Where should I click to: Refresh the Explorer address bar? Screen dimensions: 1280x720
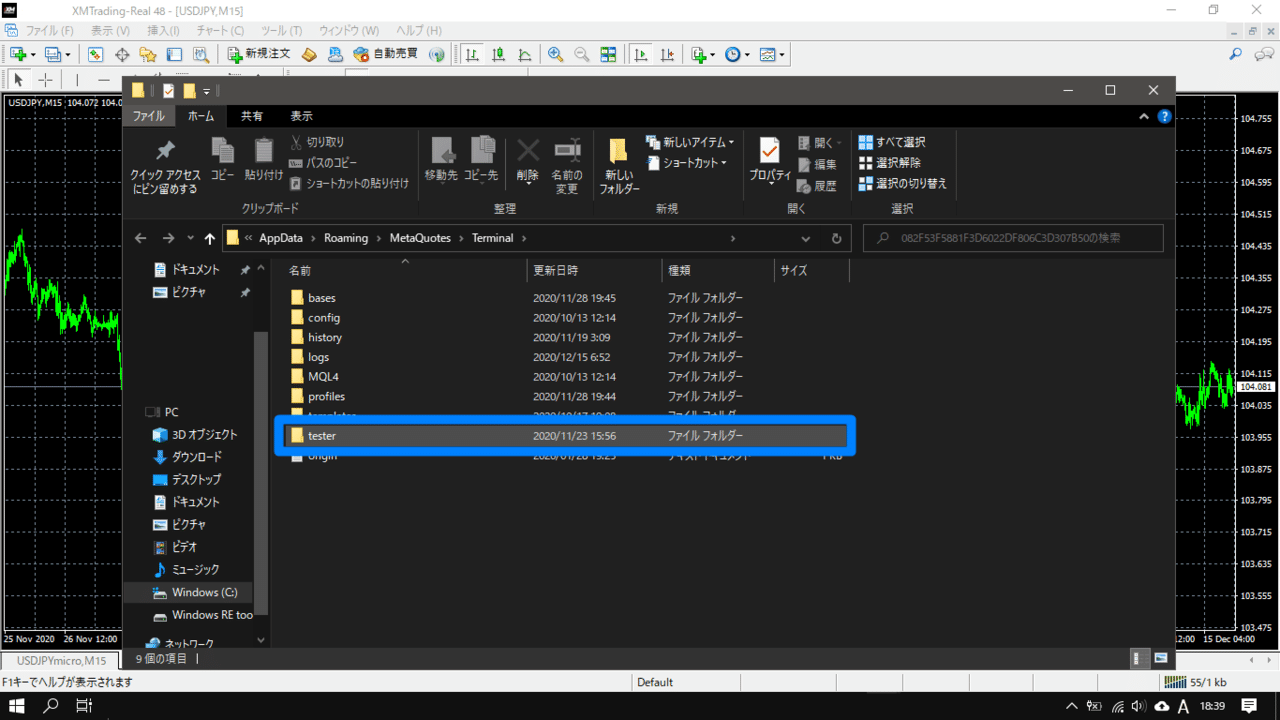click(x=837, y=238)
